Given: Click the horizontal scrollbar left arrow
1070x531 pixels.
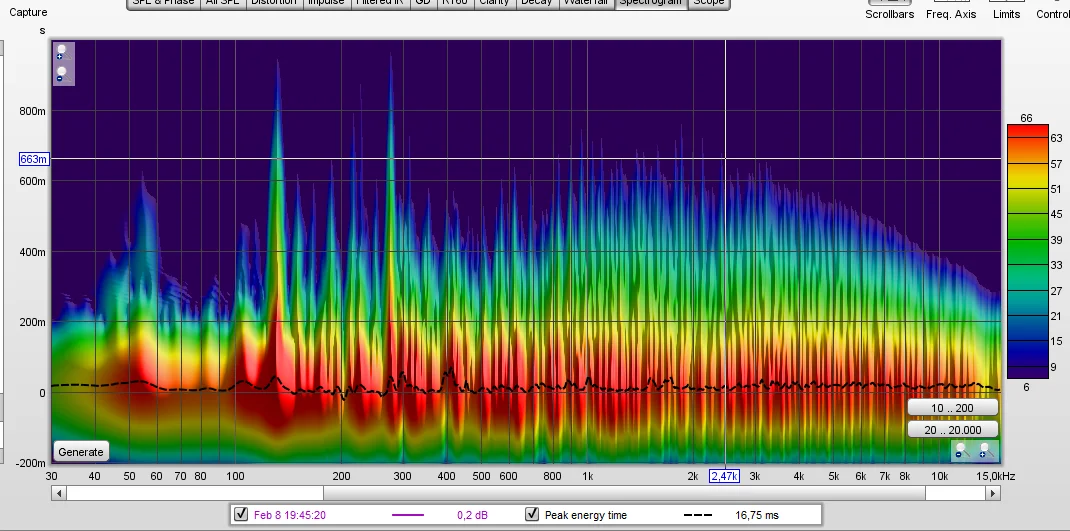Looking at the screenshot, I should tap(59, 493).
